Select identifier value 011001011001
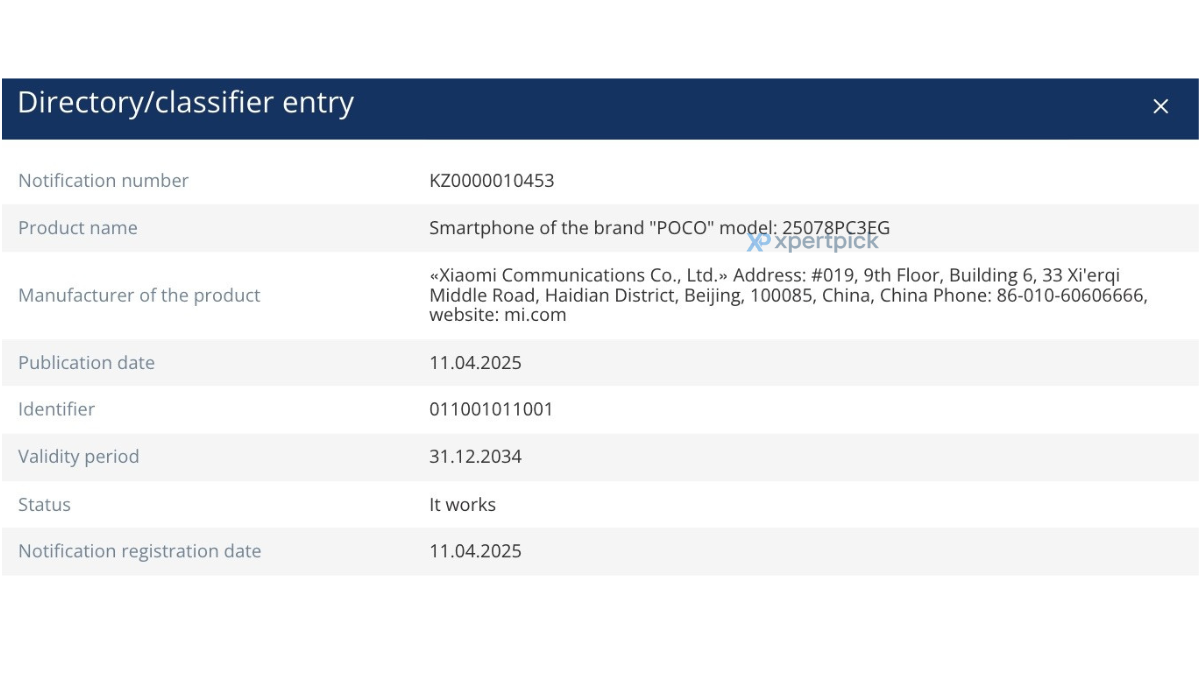The height and width of the screenshot is (680, 1200). tap(491, 409)
